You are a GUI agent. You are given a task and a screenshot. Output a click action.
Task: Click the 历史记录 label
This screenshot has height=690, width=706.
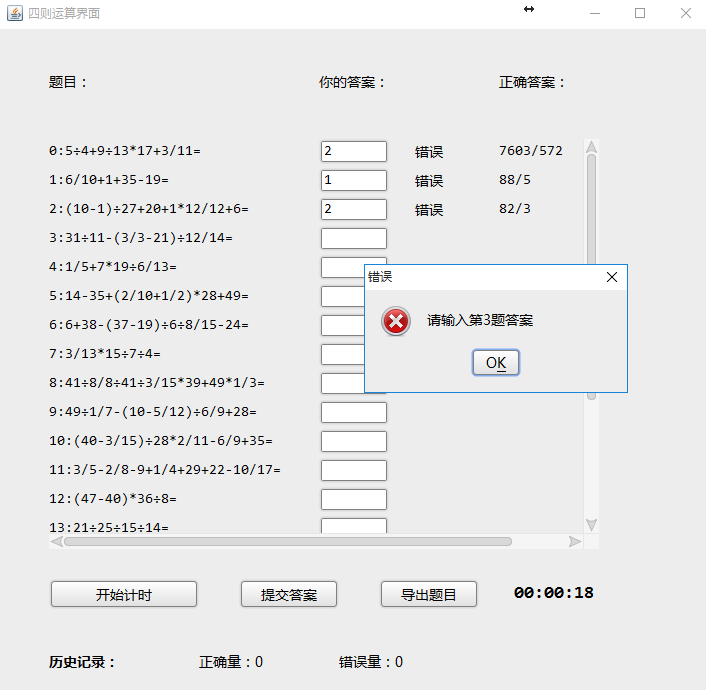81,662
